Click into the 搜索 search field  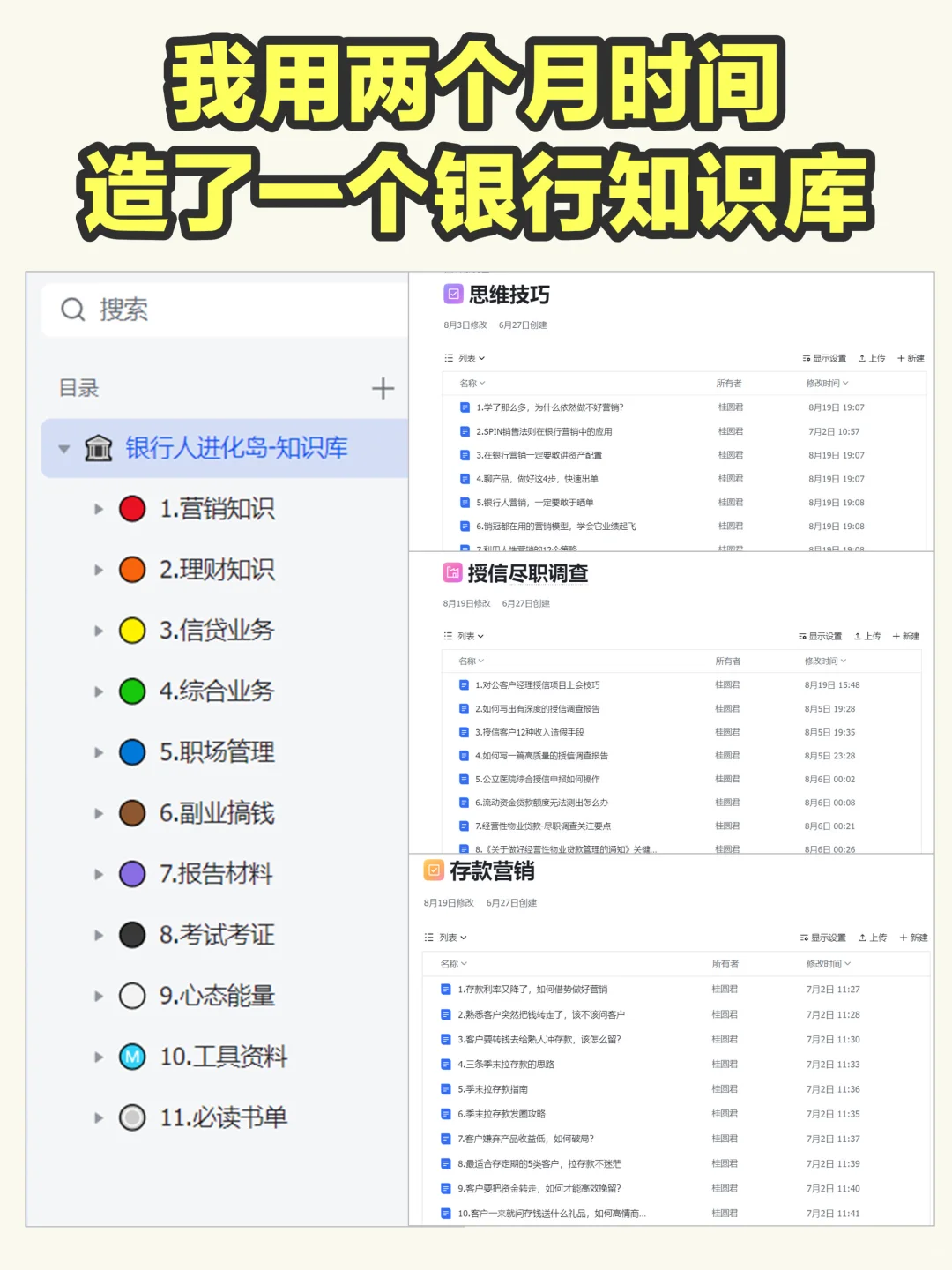click(x=225, y=310)
